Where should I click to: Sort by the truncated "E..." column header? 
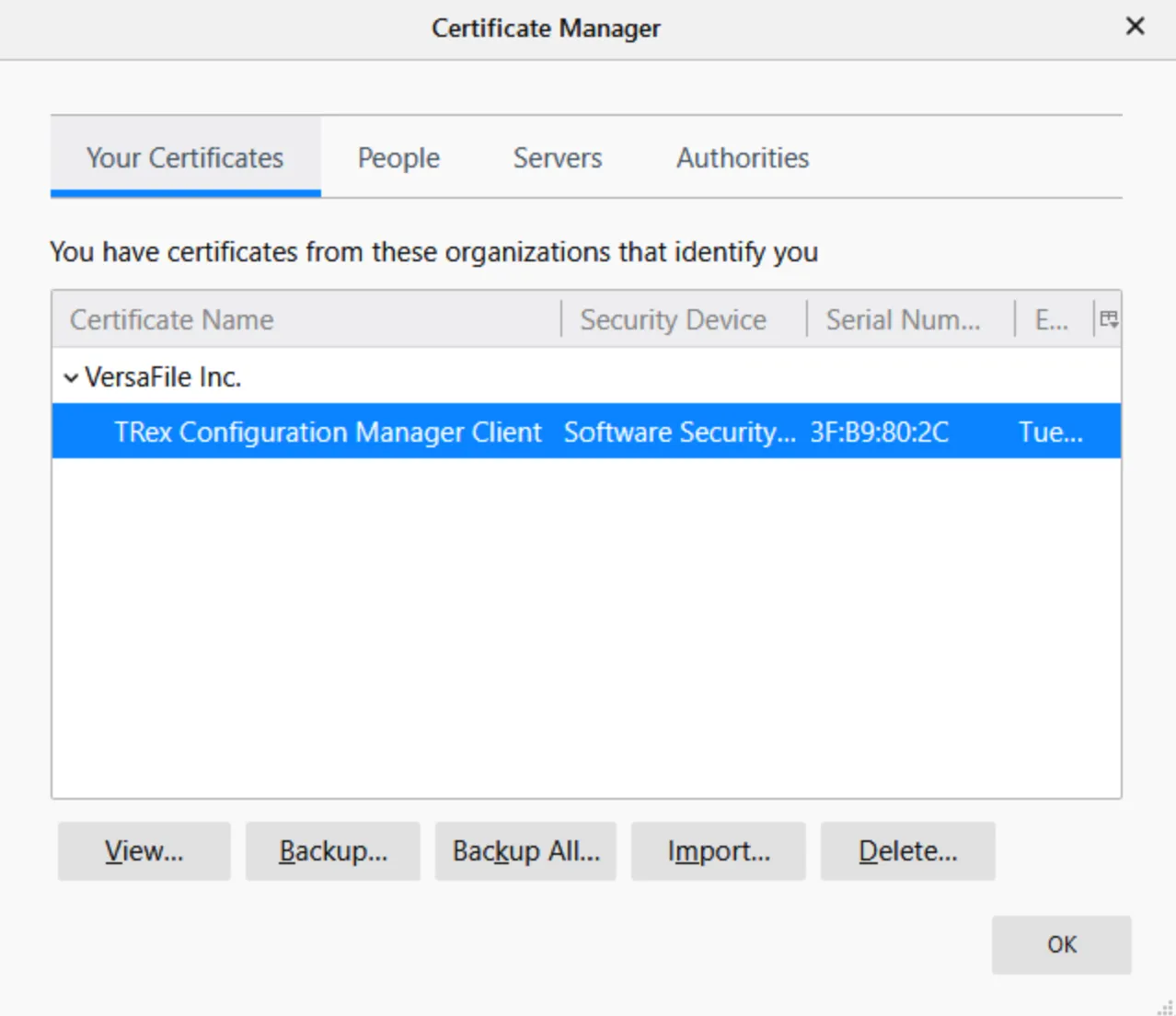(1054, 319)
